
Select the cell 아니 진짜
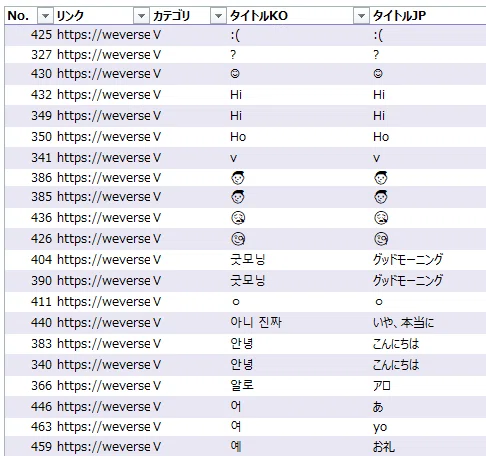[x=256, y=323]
